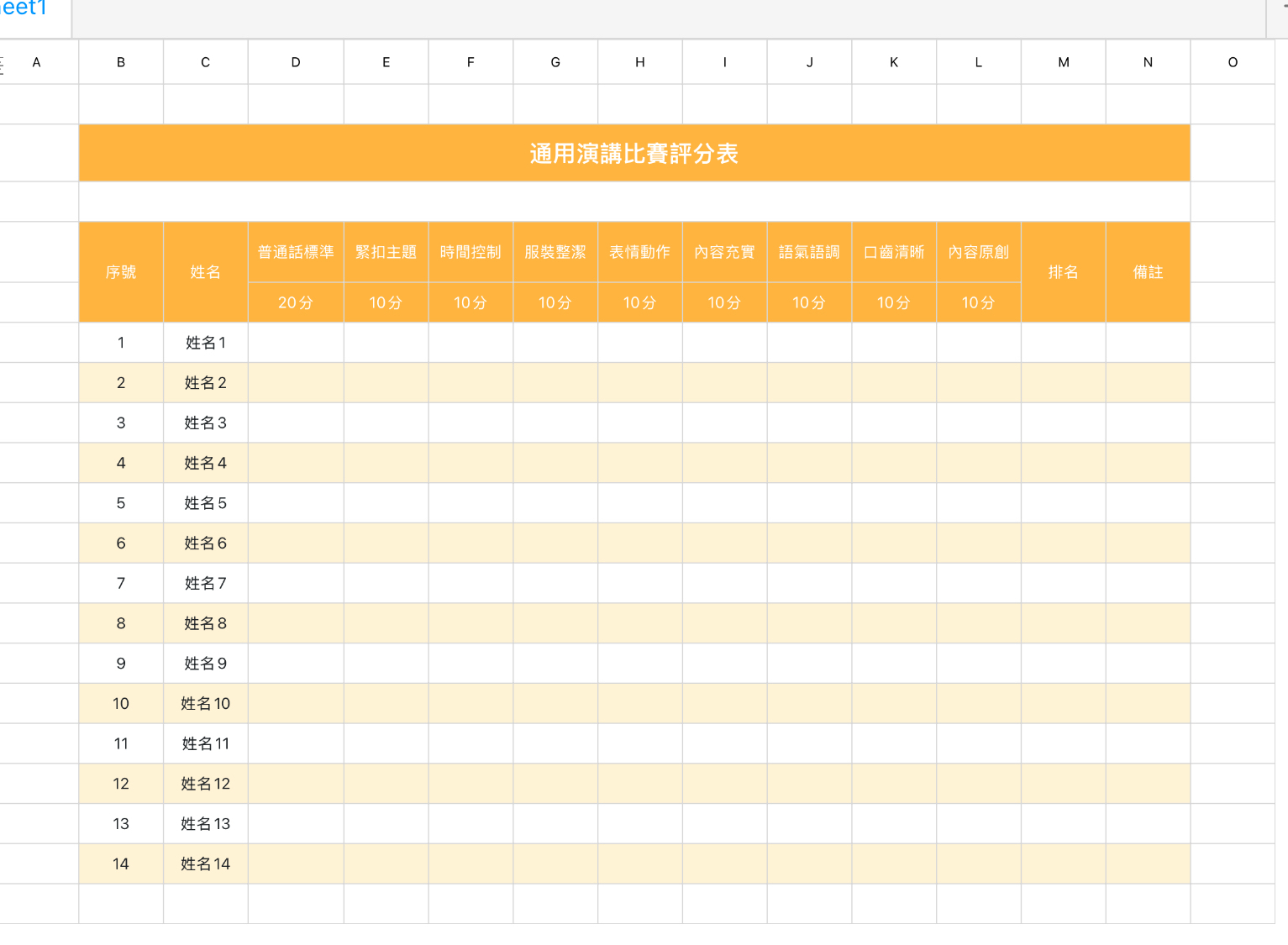
Task: Click the 10分 cell under 口齒清晰
Action: [894, 302]
